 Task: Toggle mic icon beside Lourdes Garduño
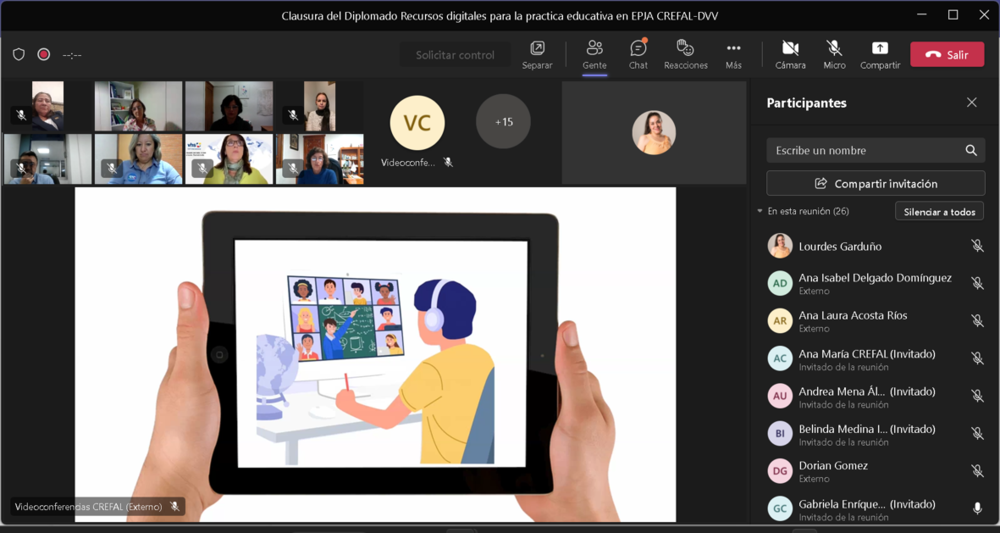pyautogui.click(x=977, y=246)
